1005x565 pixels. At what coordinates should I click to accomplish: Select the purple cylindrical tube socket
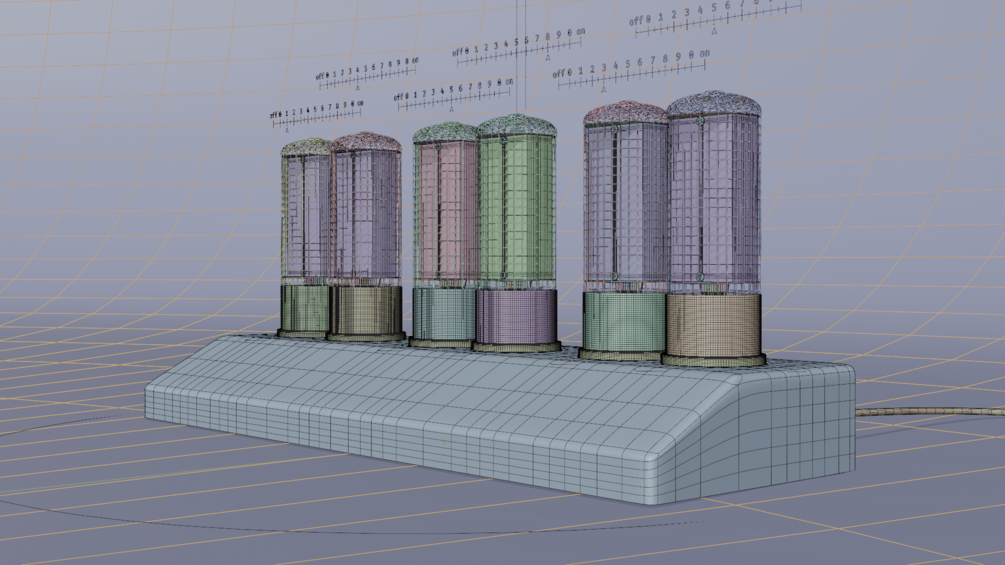(517, 317)
